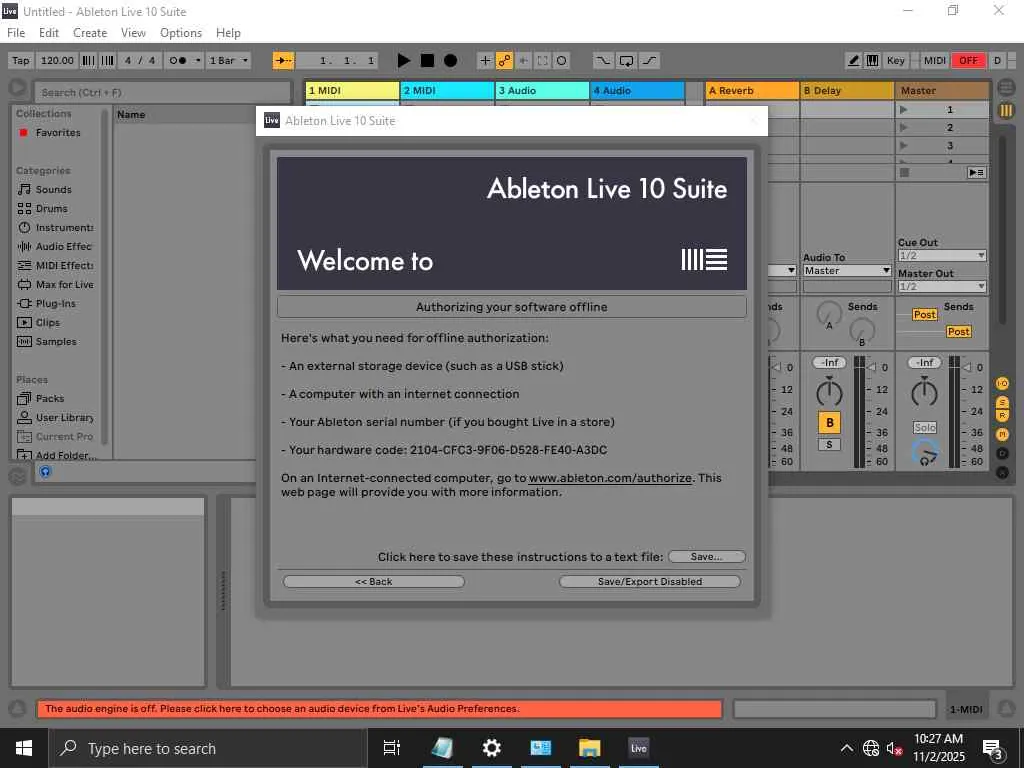Click the Punch-Out switch icon
The image size is (1024, 768).
point(649,61)
